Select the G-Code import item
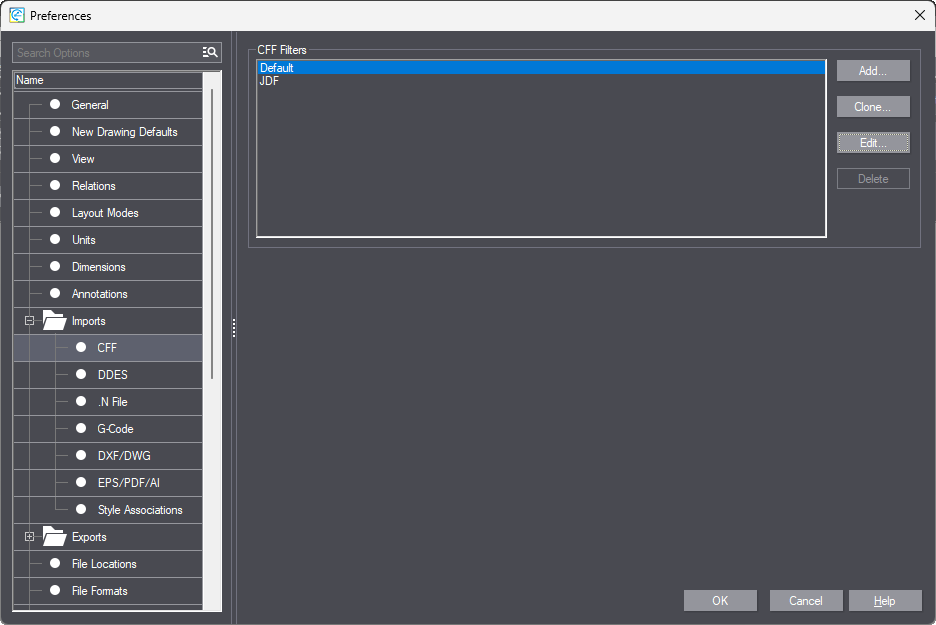 (x=115, y=429)
